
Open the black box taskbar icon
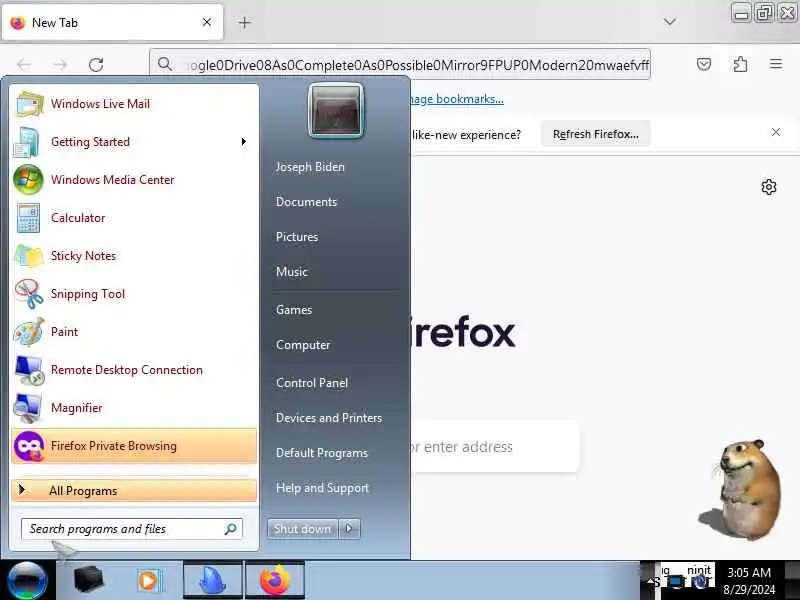[x=89, y=580]
